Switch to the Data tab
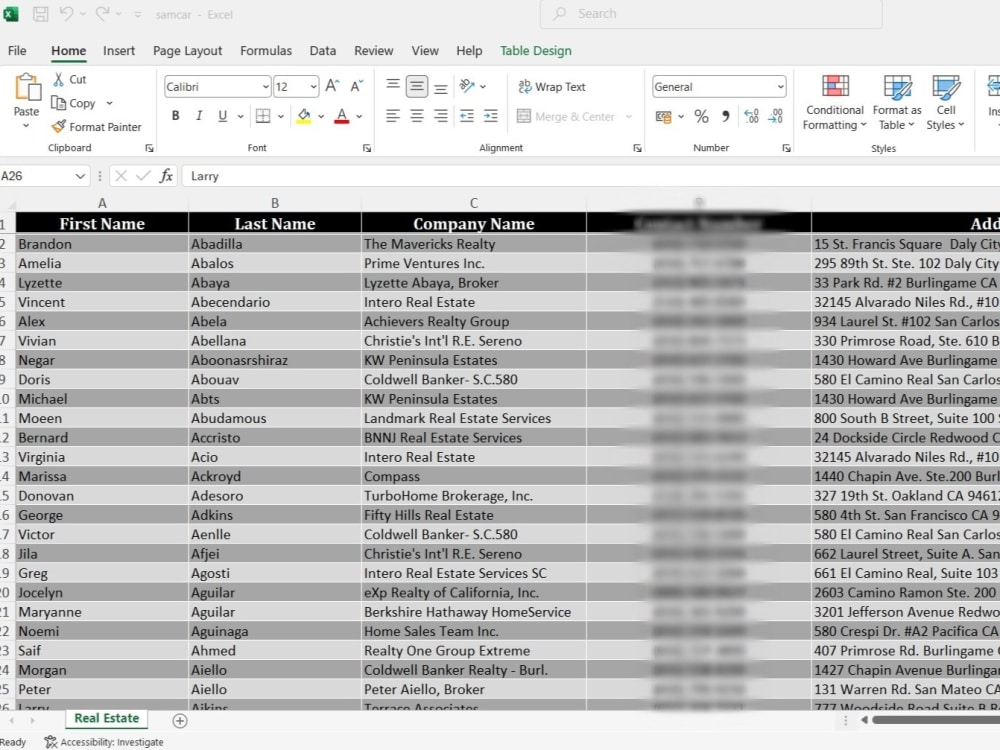Viewport: 1000px width, 750px height. [323, 50]
